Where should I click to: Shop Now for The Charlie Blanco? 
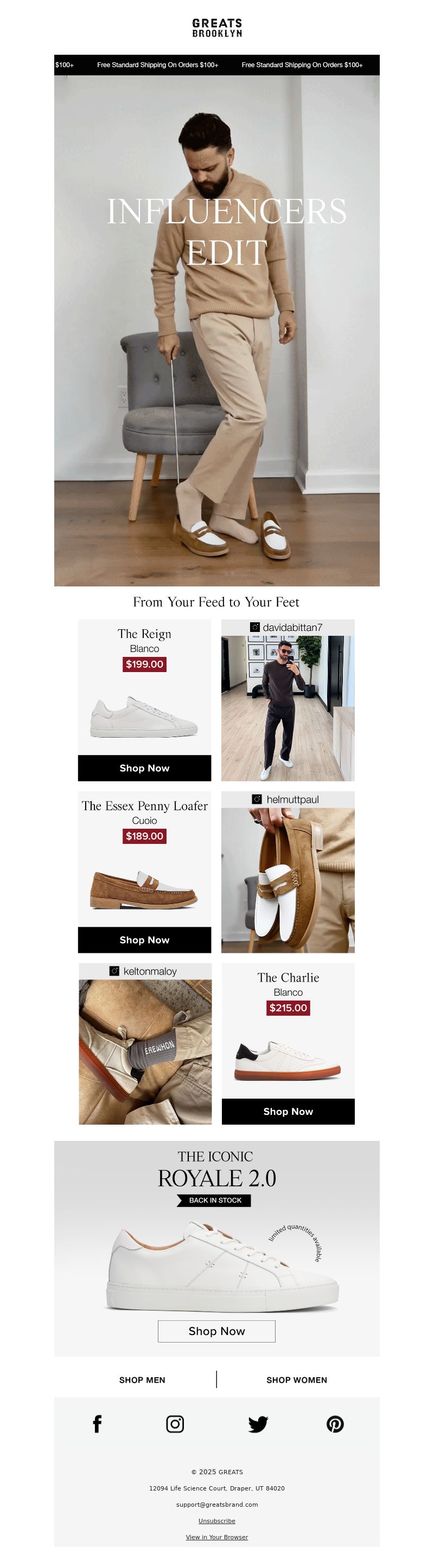click(x=288, y=1112)
